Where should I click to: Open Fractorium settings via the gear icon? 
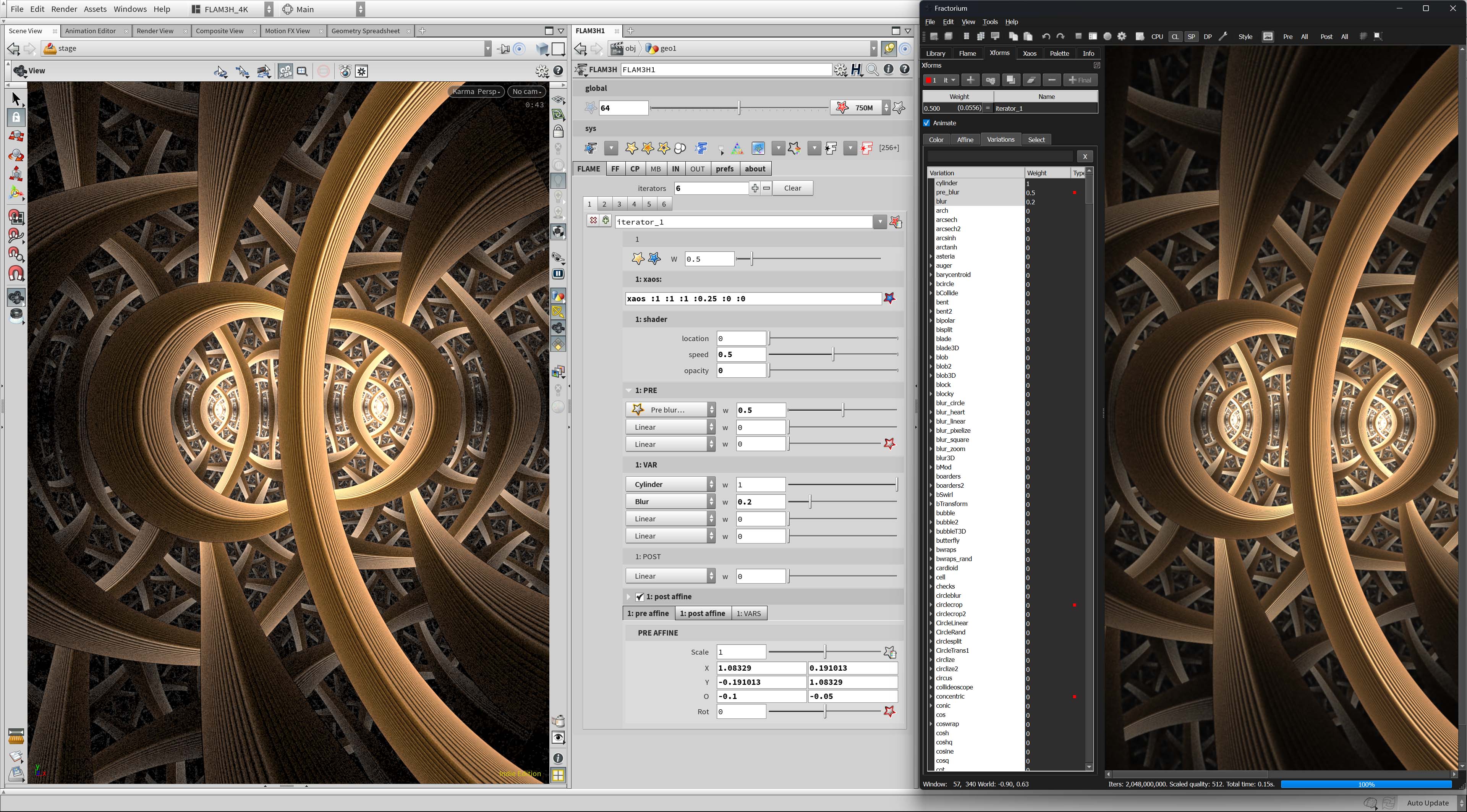[1122, 36]
